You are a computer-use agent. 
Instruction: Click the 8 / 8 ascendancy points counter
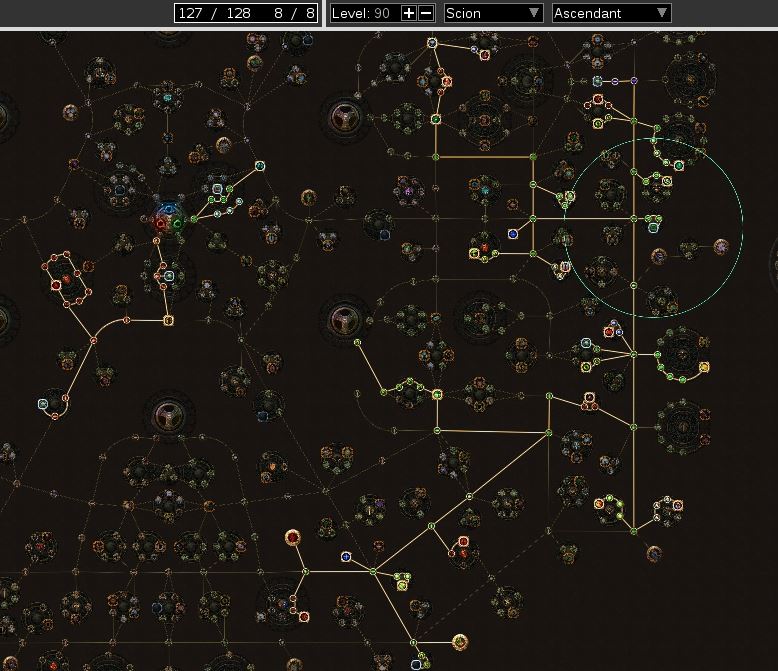(294, 13)
